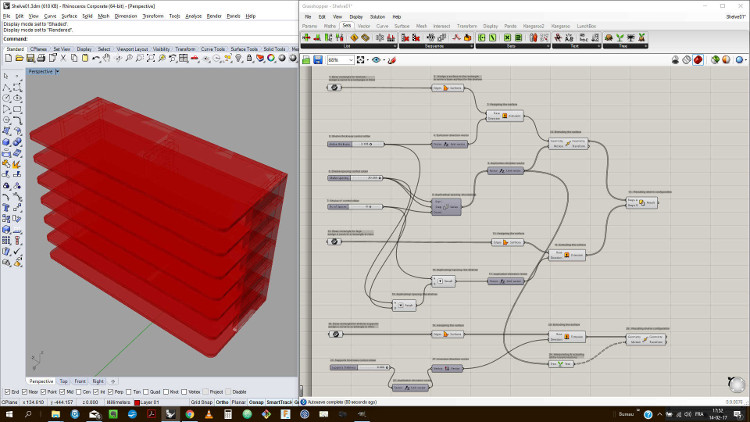
Task: Click the red Layer 01 color swatch
Action: click(137, 402)
